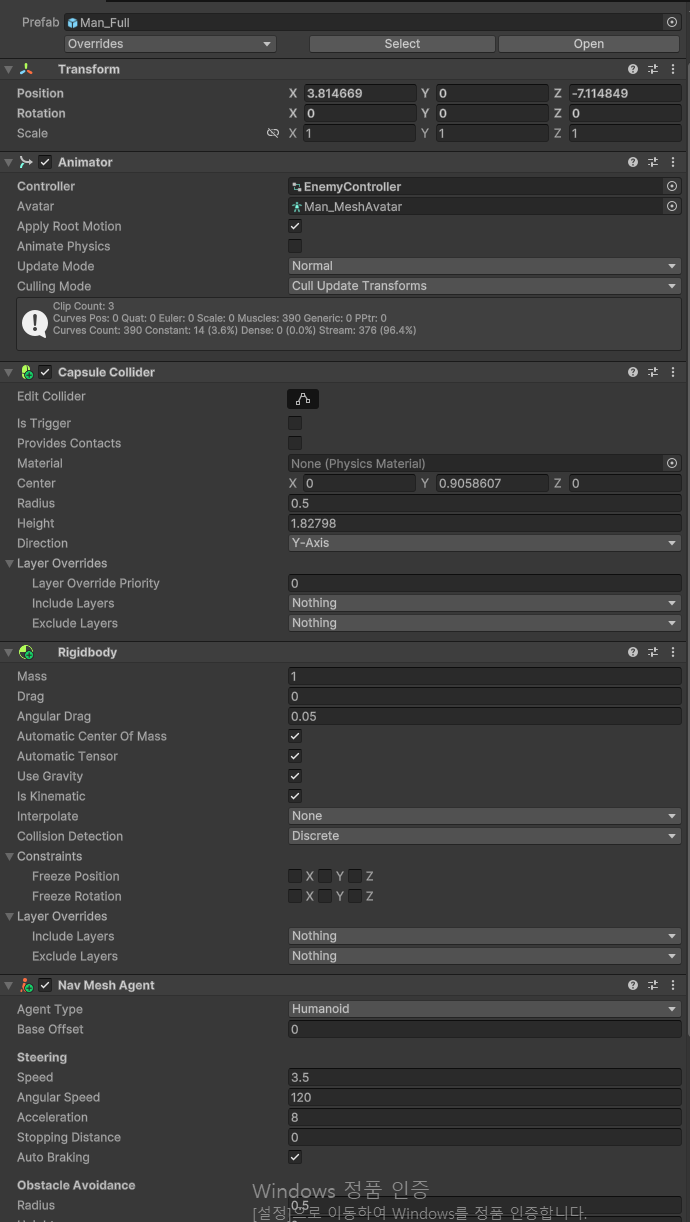Open Nav Mesh Agent more options menu
Screen dimensions: 690x1222
click(x=673, y=985)
